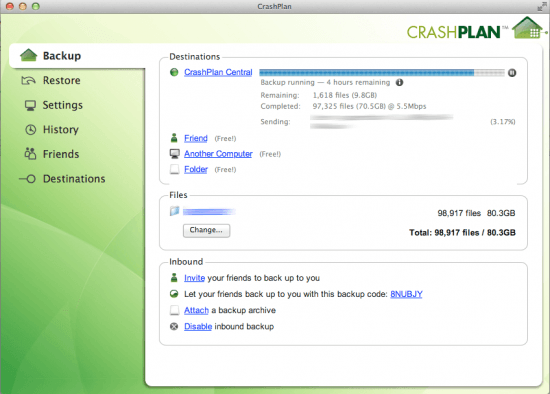The width and height of the screenshot is (550, 394).
Task: Click the green house Backup icon
Action: pyautogui.click(x=28, y=55)
